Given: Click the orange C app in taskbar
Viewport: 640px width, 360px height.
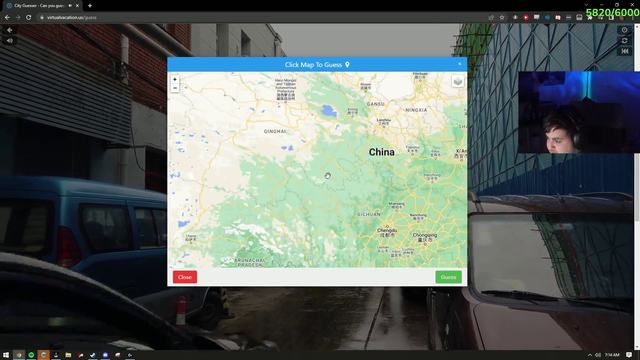Looking at the screenshot, I should click(x=43, y=355).
